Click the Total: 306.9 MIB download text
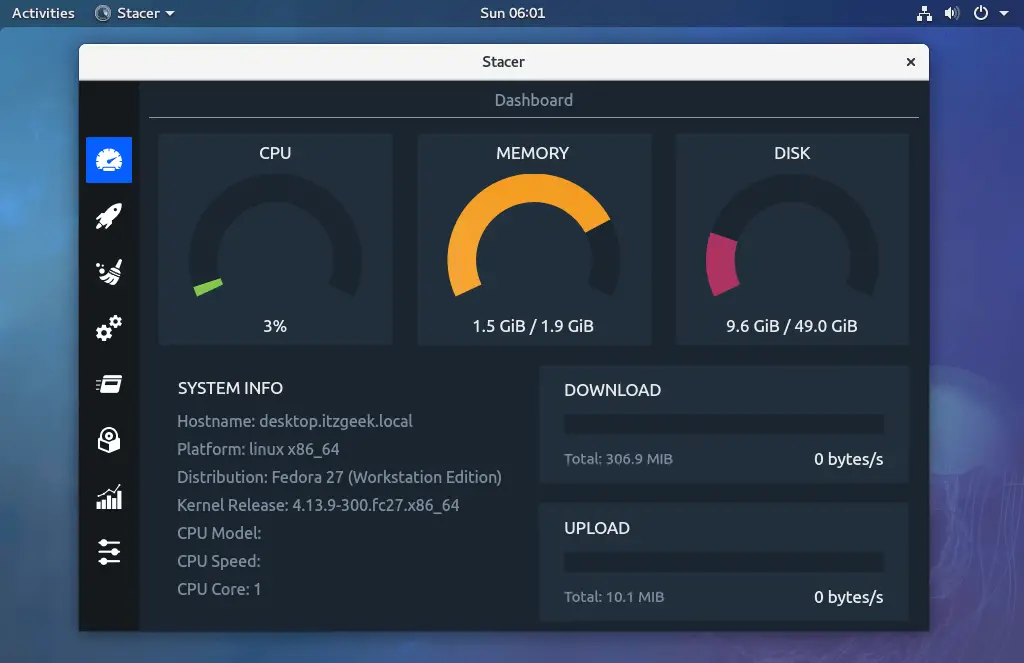Screen dimensions: 1024x663 (618, 459)
